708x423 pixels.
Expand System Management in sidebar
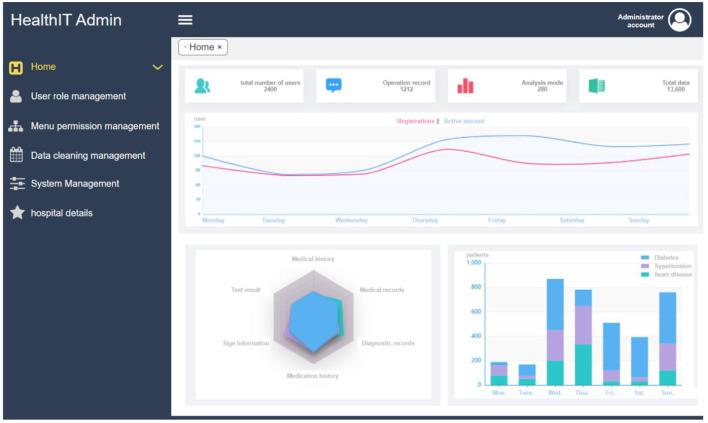tap(75, 184)
